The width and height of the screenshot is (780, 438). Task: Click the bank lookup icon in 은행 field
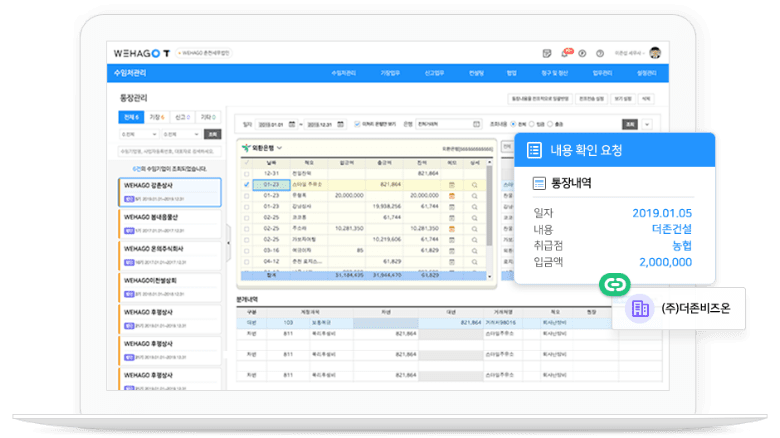tap(476, 124)
